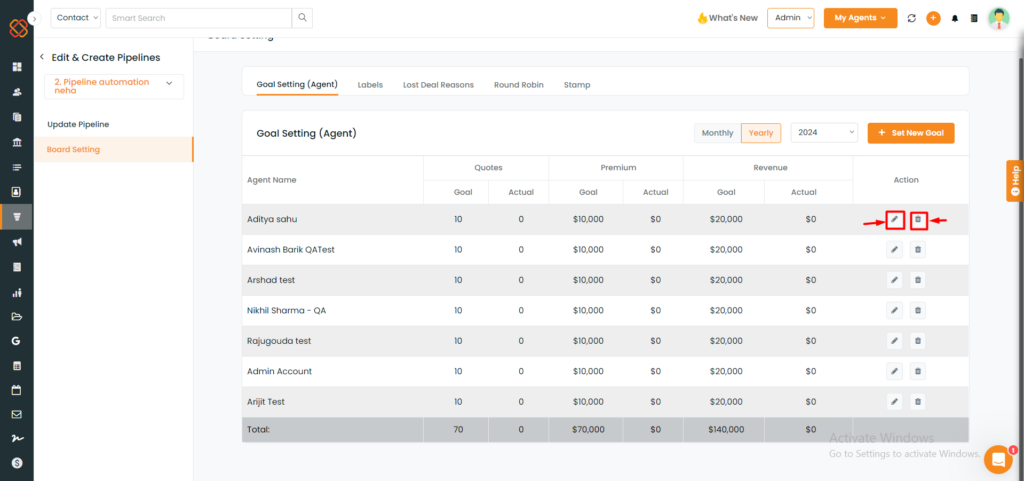Switch to the Stamp tab
This screenshot has height=481, width=1024.
click(577, 85)
